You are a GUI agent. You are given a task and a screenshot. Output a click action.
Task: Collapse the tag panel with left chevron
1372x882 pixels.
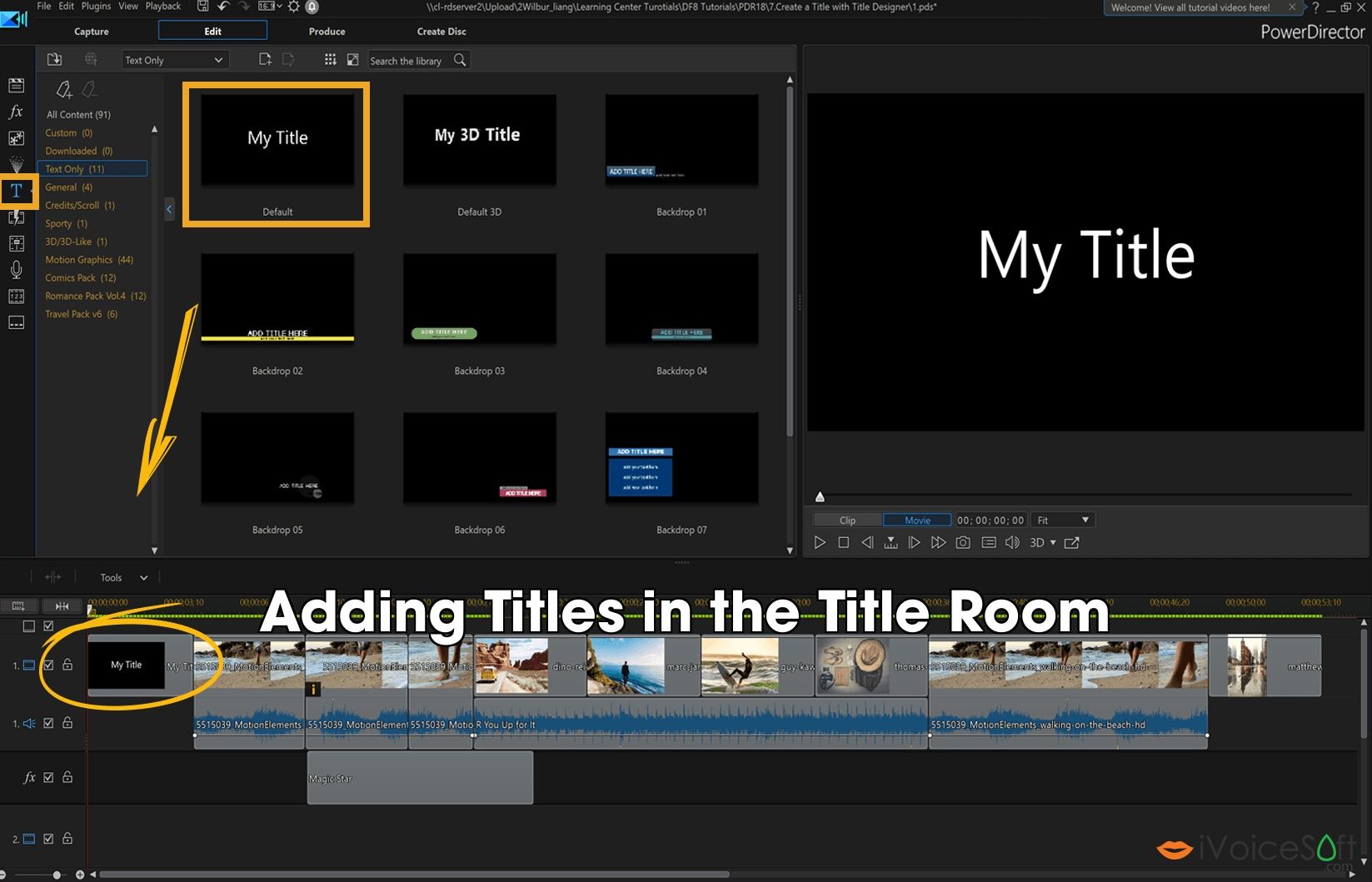pos(169,209)
